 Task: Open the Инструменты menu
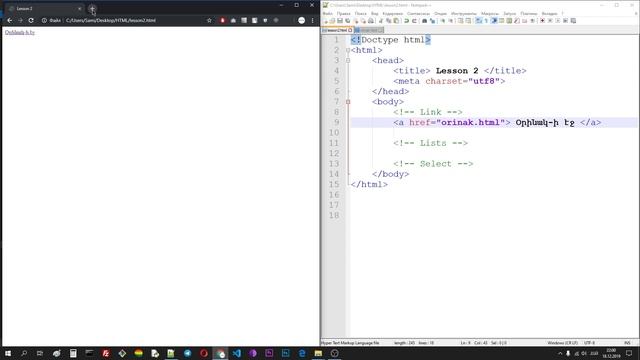464,13
